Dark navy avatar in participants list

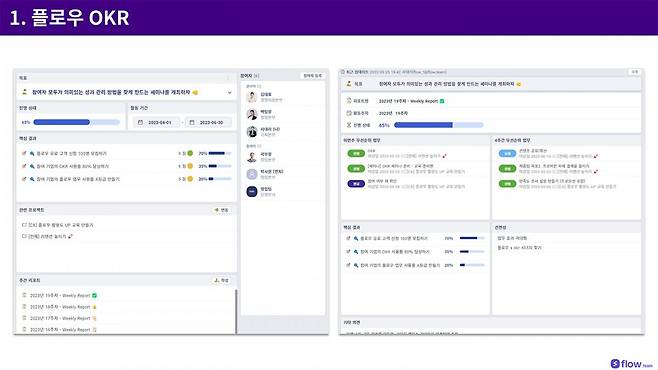252,192
